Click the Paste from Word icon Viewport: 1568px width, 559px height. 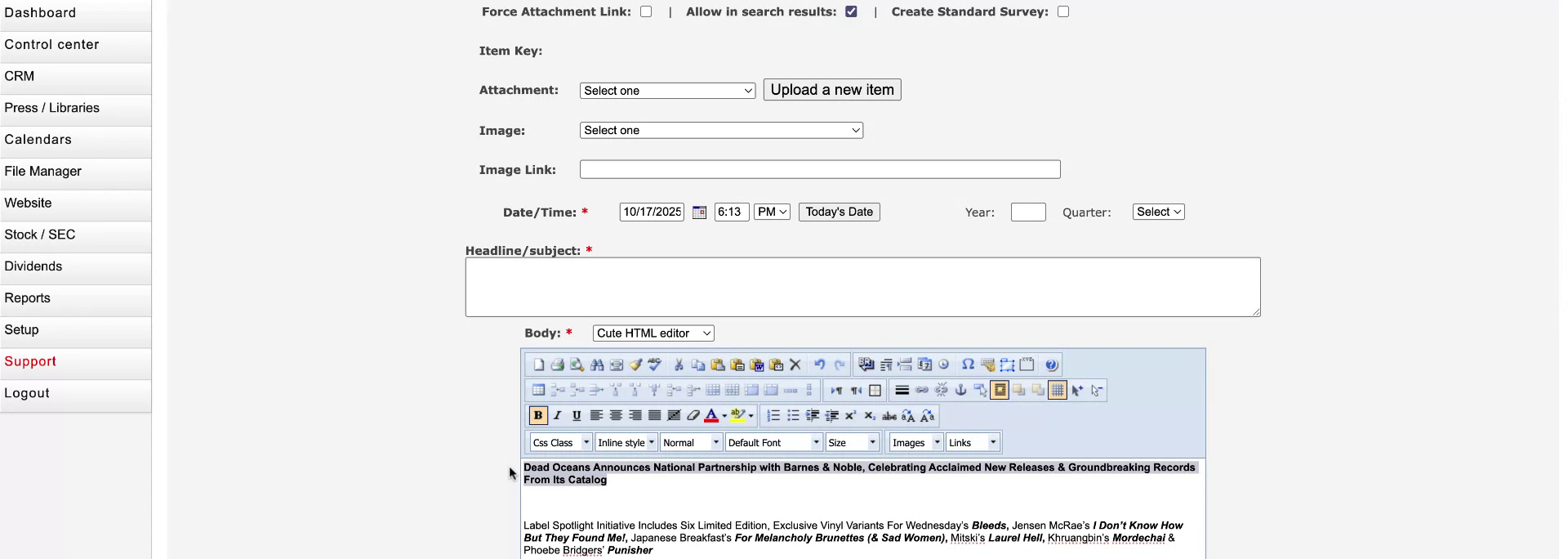tap(757, 365)
